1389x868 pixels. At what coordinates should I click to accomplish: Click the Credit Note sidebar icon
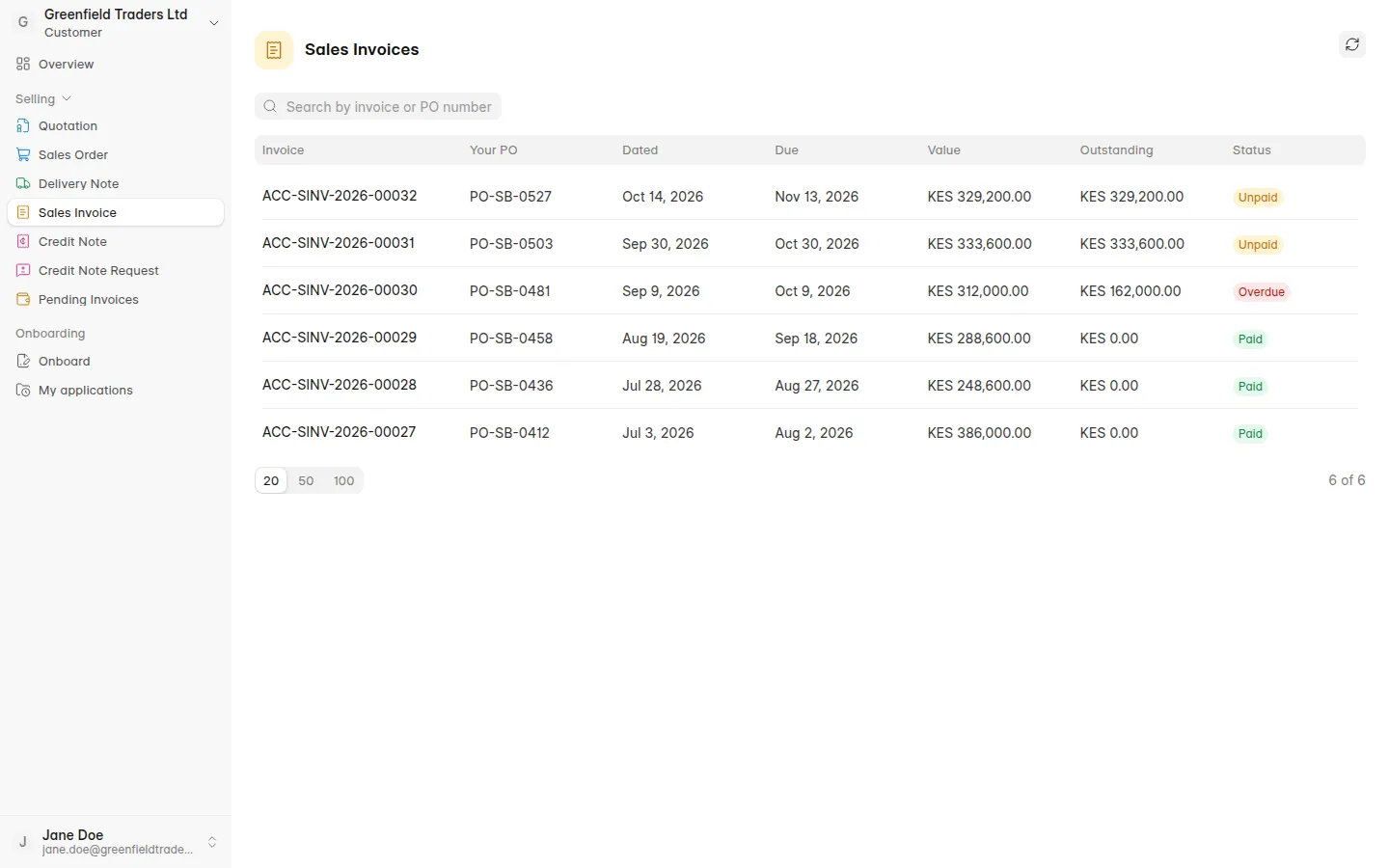coord(23,242)
